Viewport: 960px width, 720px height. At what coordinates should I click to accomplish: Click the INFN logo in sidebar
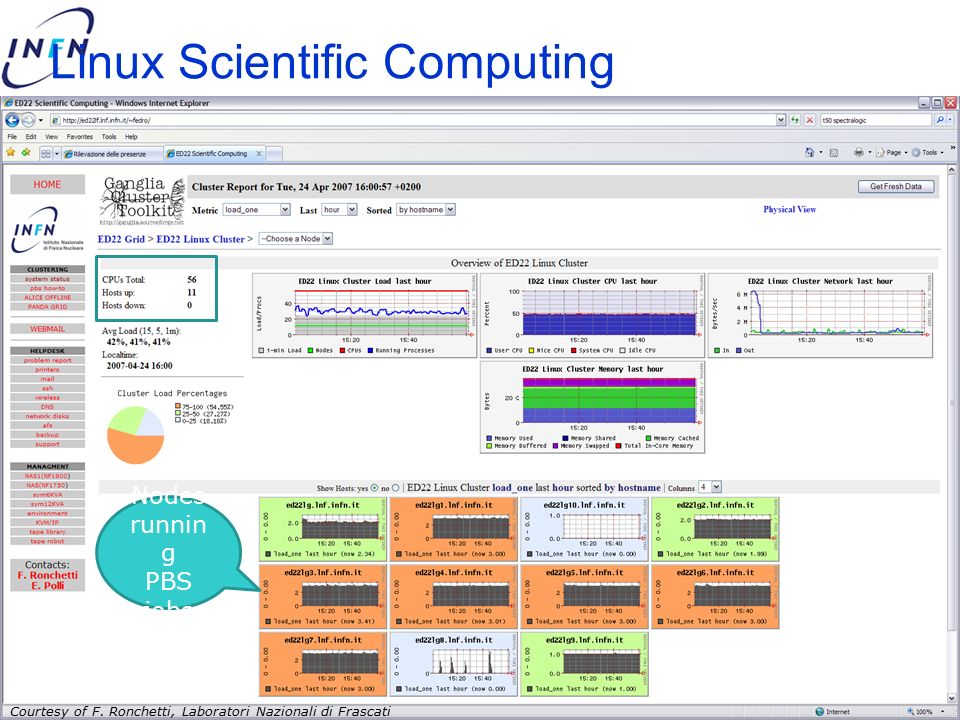[48, 229]
